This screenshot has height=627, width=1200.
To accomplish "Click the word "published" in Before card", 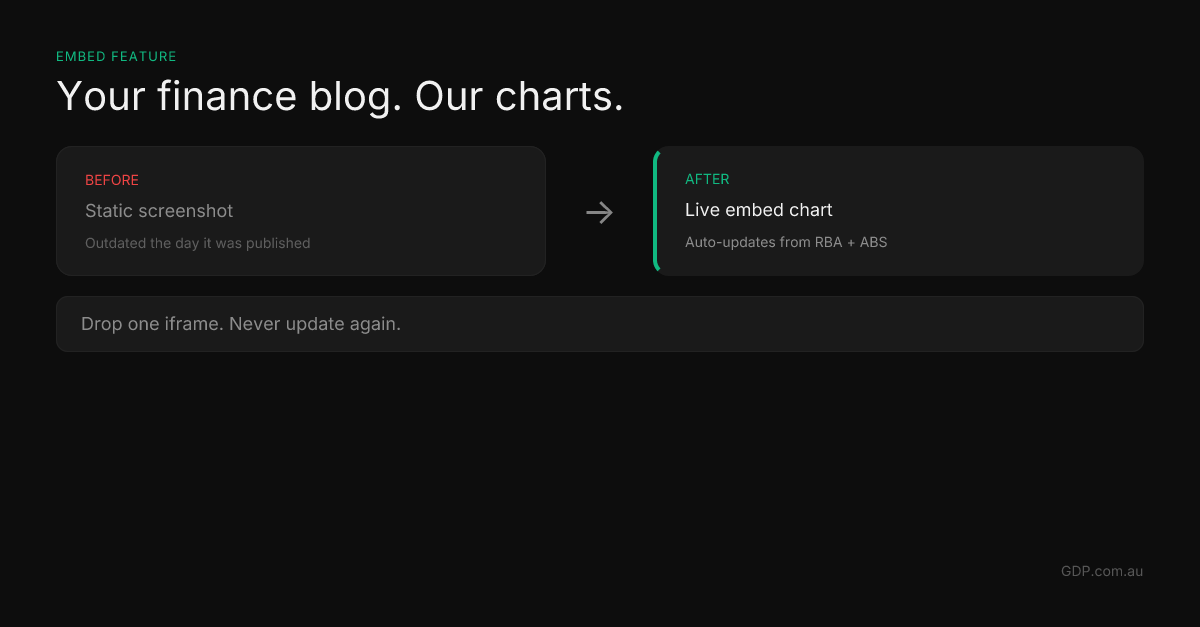I will (x=278, y=243).
